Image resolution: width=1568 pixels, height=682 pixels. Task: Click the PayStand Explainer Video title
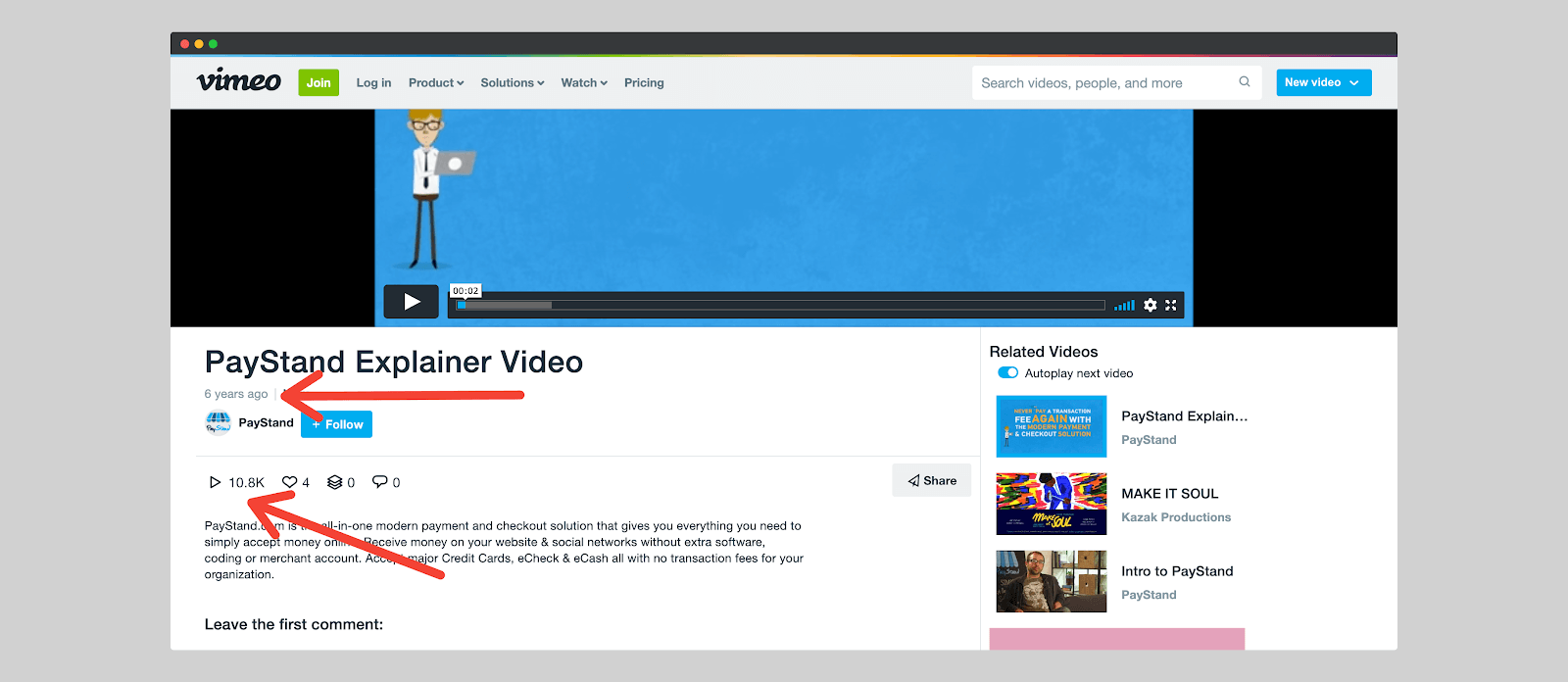pyautogui.click(x=394, y=363)
